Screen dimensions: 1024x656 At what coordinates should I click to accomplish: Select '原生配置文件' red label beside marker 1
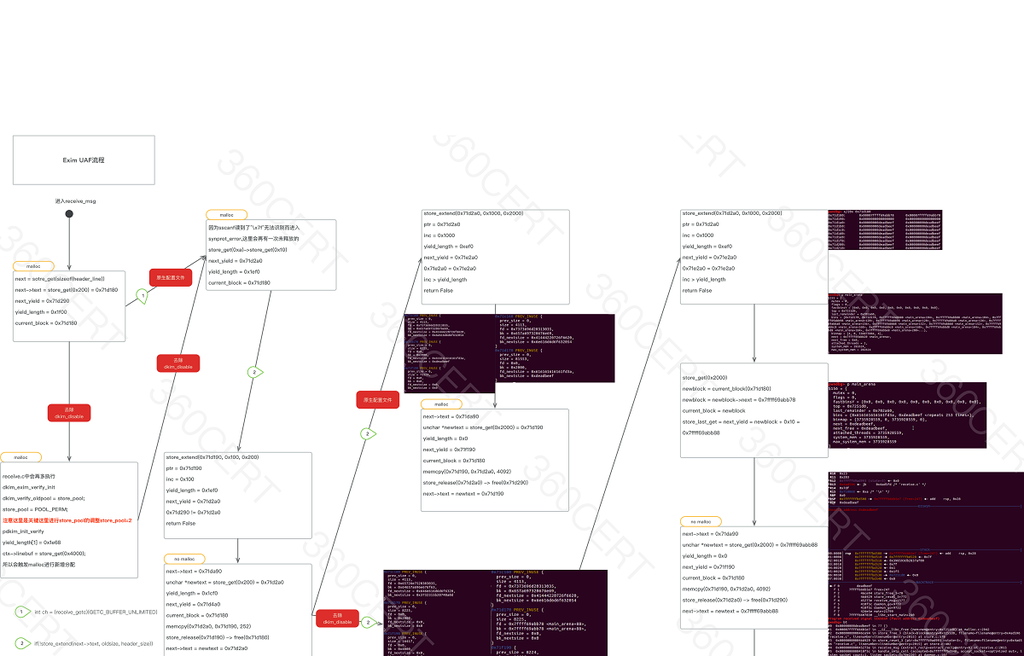[170, 278]
